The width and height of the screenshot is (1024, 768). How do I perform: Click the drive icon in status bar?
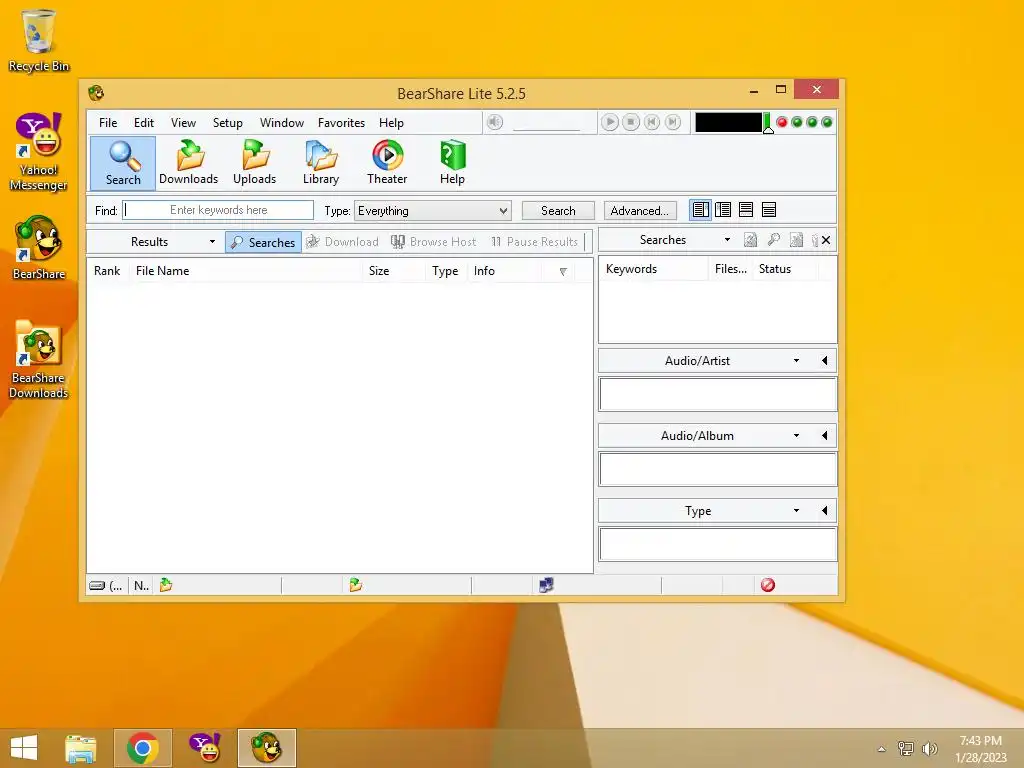(x=97, y=586)
